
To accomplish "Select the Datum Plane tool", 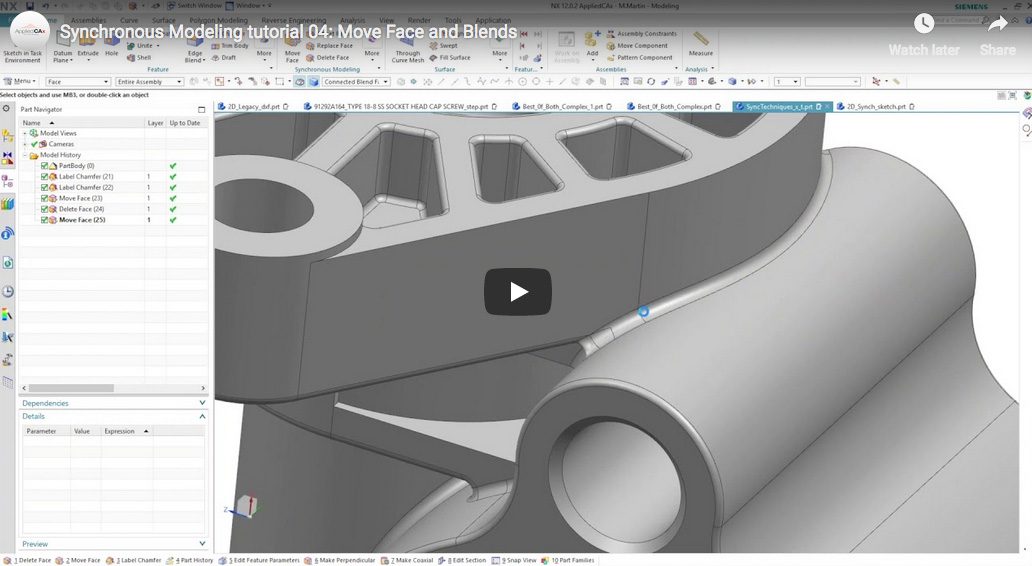I will (x=63, y=49).
